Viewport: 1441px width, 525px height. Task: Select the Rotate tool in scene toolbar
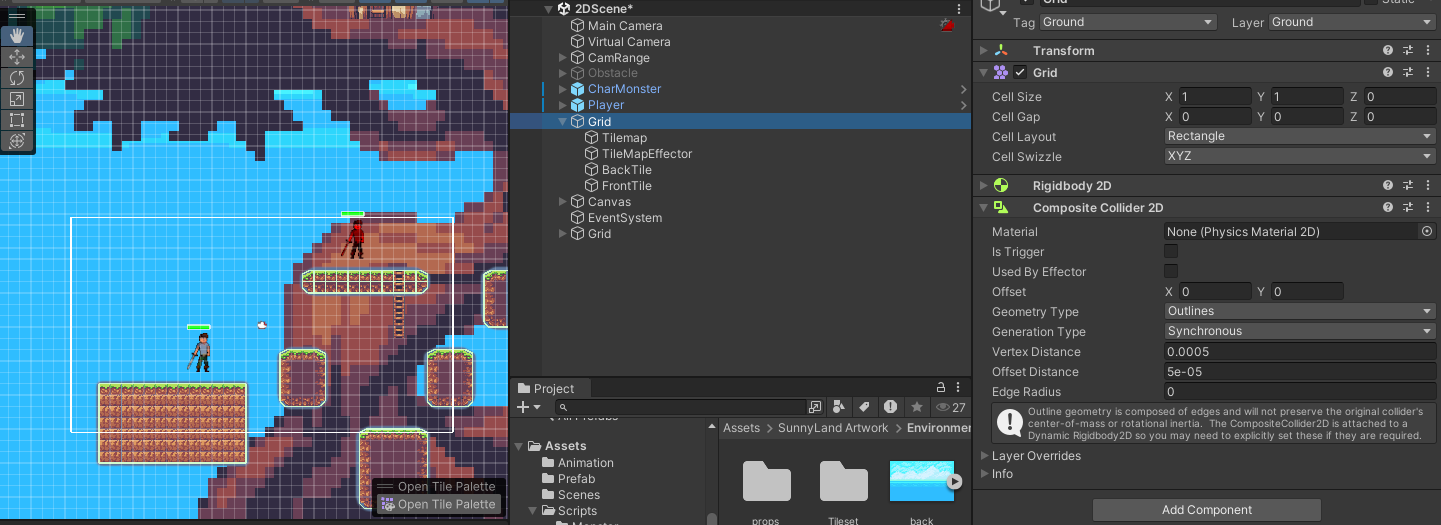17,78
